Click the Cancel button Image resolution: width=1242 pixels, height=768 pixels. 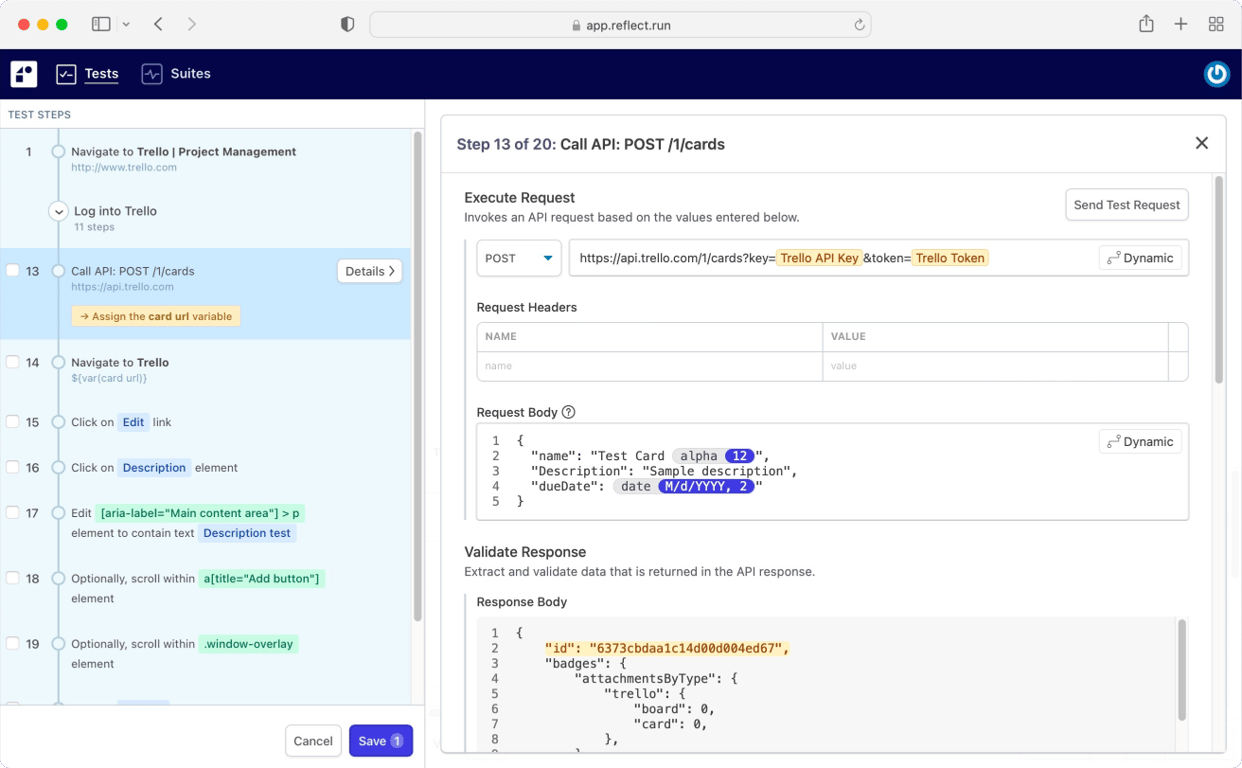tap(313, 741)
